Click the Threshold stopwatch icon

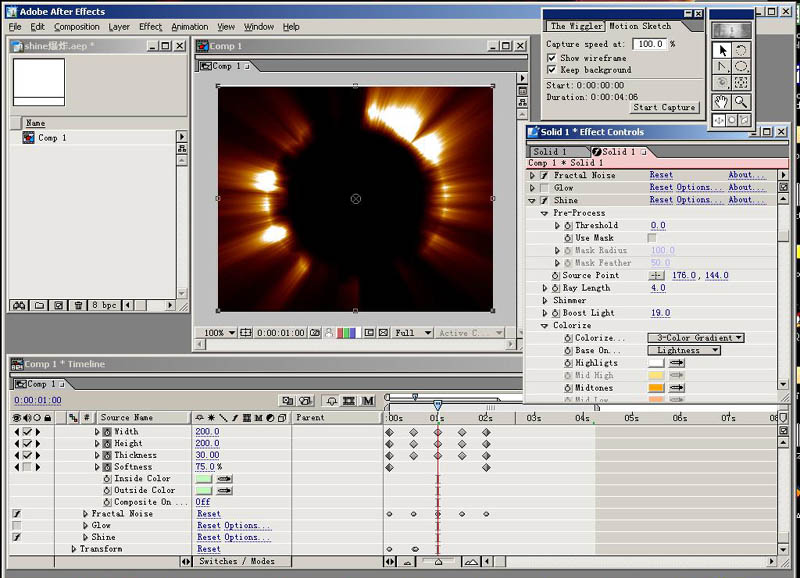click(x=568, y=225)
